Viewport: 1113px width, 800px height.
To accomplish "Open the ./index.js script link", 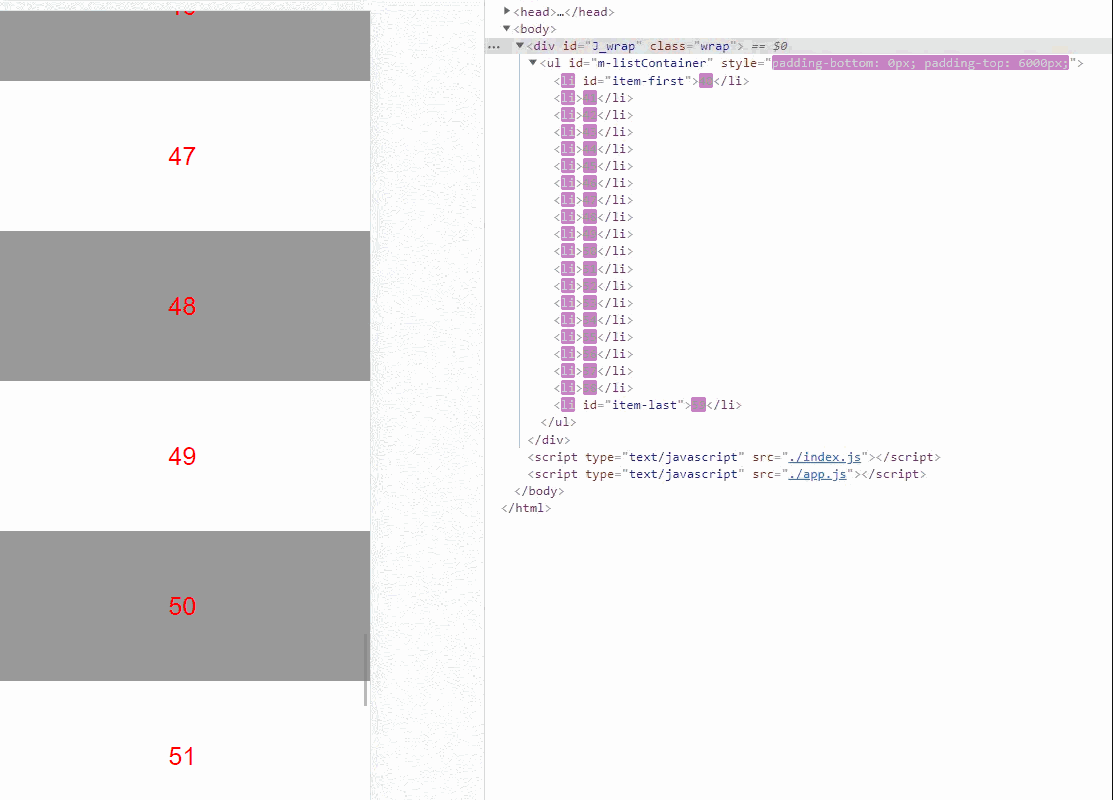I will pos(825,457).
